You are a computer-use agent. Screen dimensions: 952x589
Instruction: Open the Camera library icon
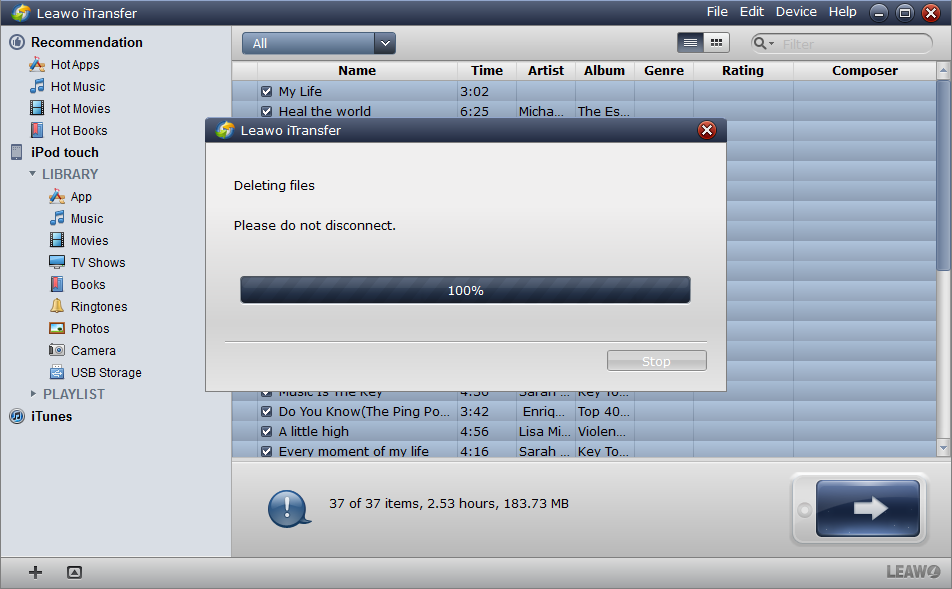57,350
